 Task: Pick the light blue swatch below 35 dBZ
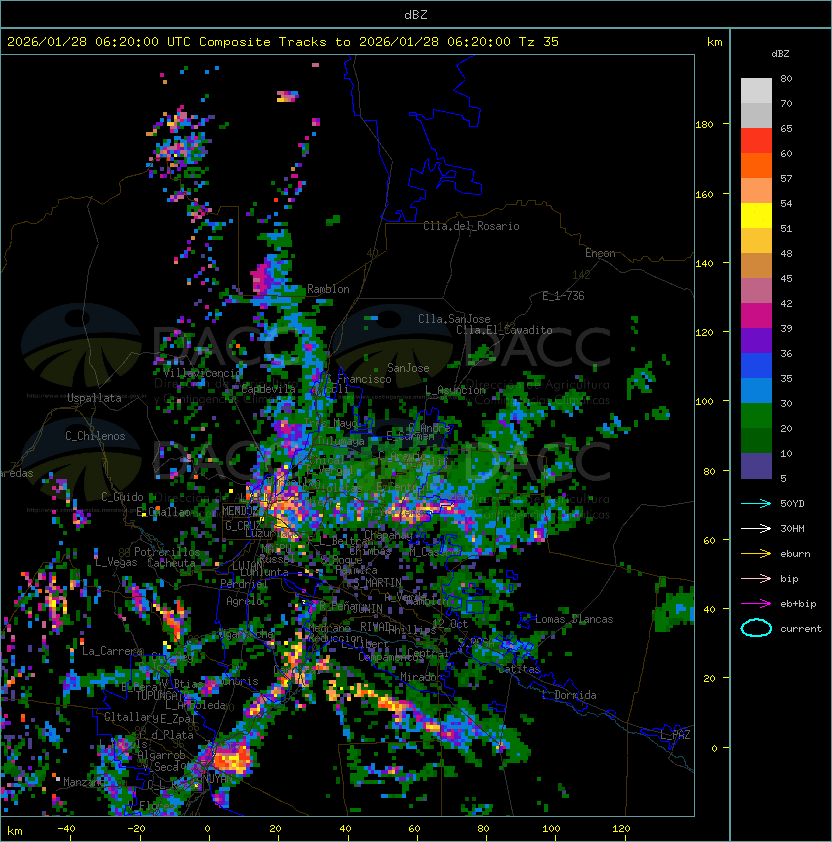[x=756, y=390]
